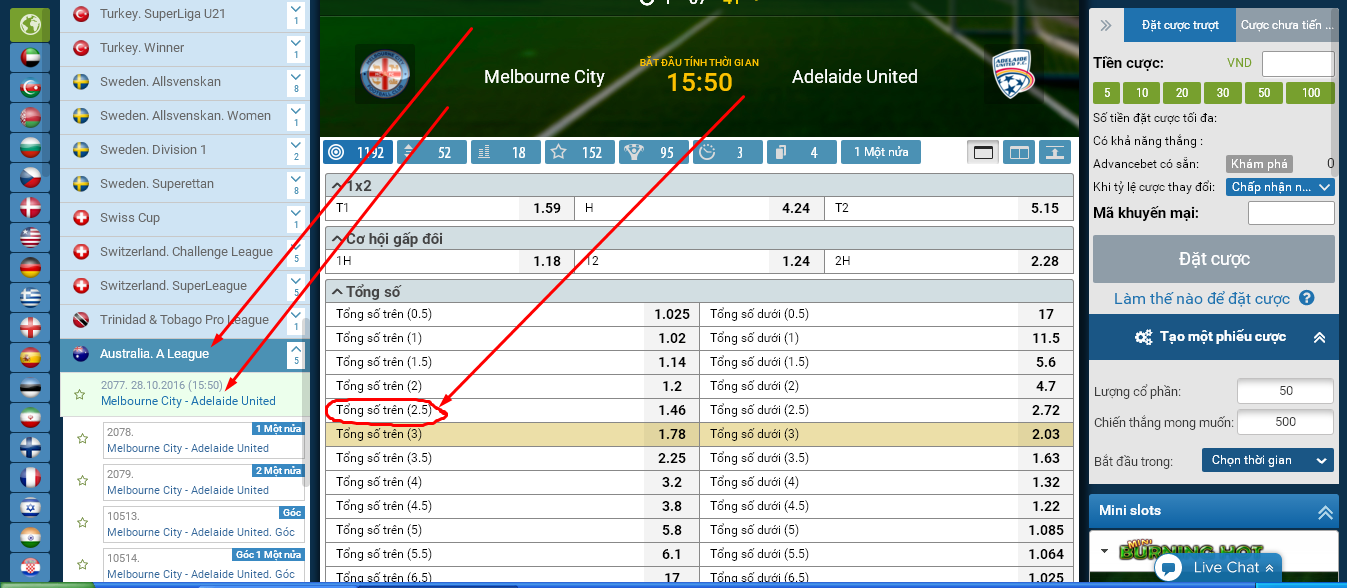The height and width of the screenshot is (588, 1347).
Task: Favorite match 2077 Melbourne City - Adelaide United
Action: (80, 394)
